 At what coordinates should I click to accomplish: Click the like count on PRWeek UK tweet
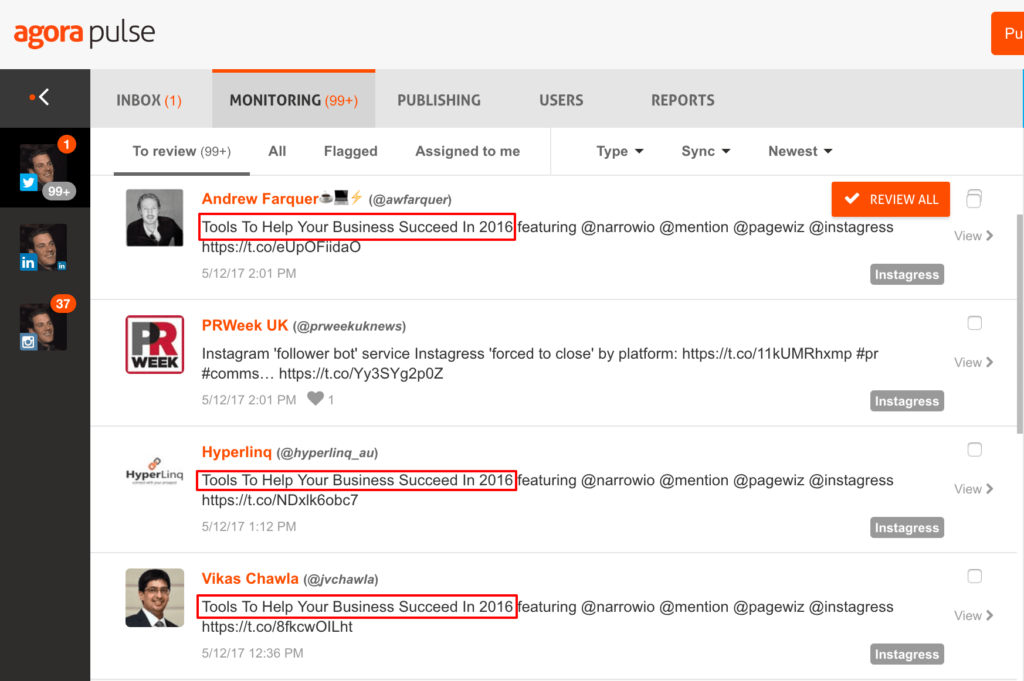click(331, 400)
